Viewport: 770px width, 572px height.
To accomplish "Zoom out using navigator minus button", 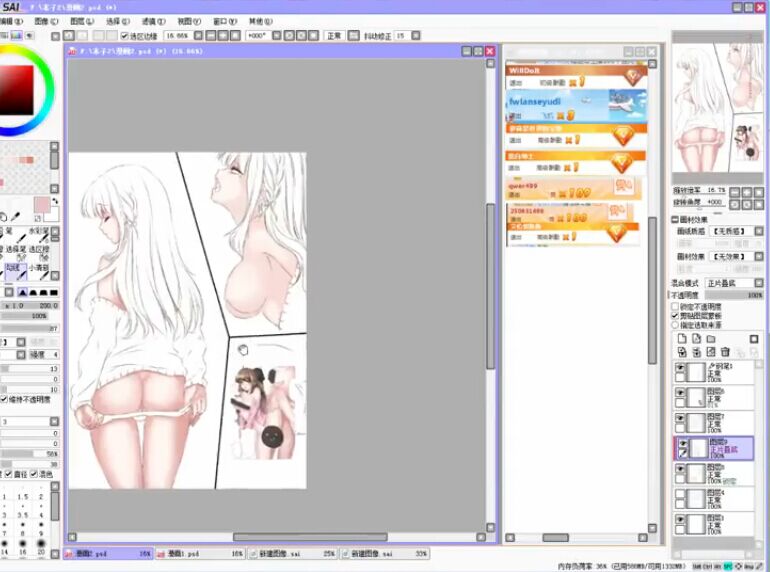I will click(735, 192).
